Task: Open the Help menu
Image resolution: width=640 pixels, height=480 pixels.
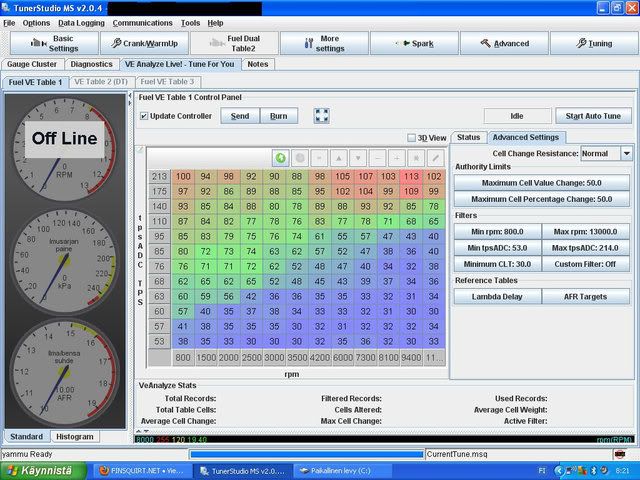Action: (x=215, y=23)
